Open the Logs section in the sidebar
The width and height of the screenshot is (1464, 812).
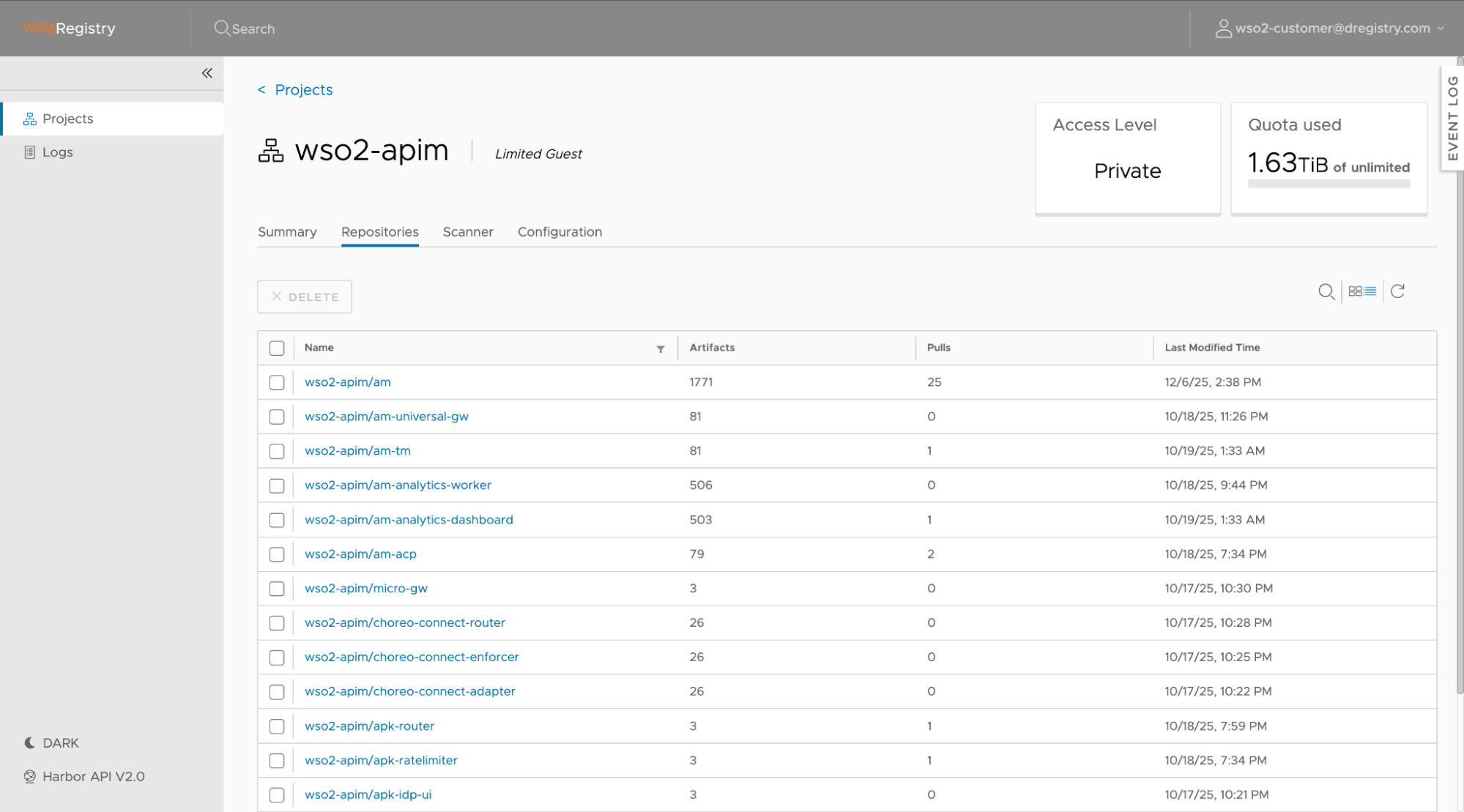pyautogui.click(x=56, y=152)
